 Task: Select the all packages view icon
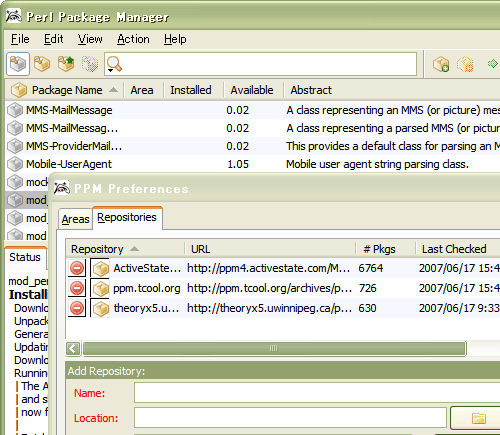[18, 64]
